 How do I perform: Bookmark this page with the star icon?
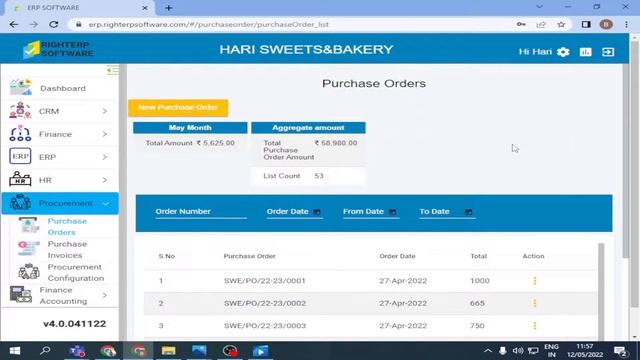pyautogui.click(x=562, y=24)
